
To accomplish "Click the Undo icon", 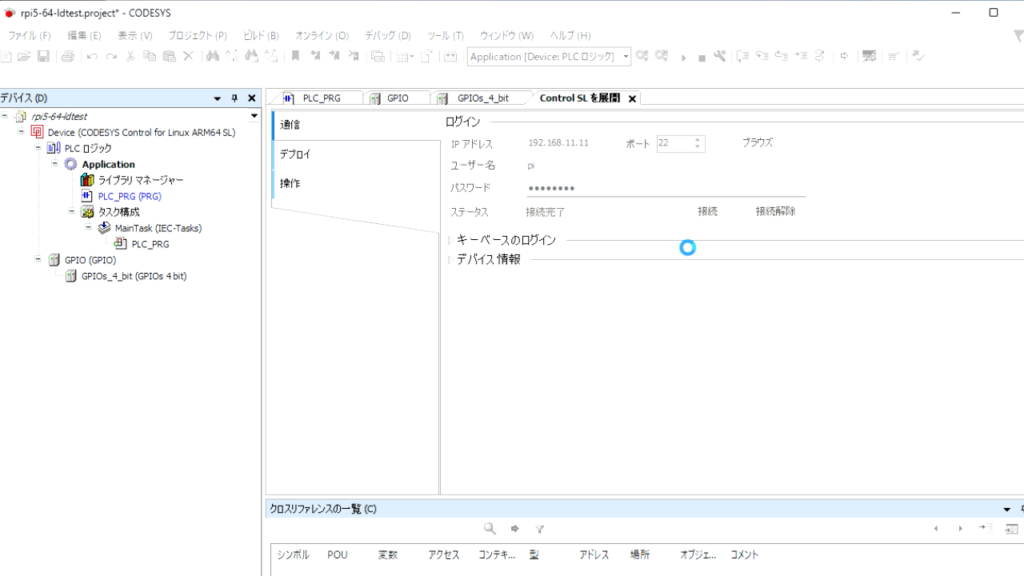I will coord(90,57).
